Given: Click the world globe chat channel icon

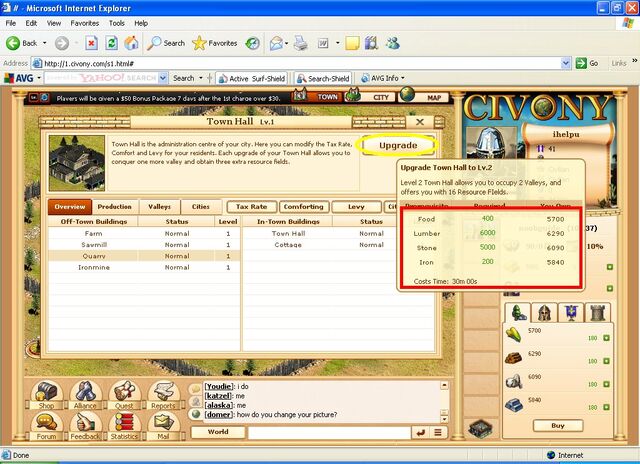Looking at the screenshot, I should coord(196,414).
